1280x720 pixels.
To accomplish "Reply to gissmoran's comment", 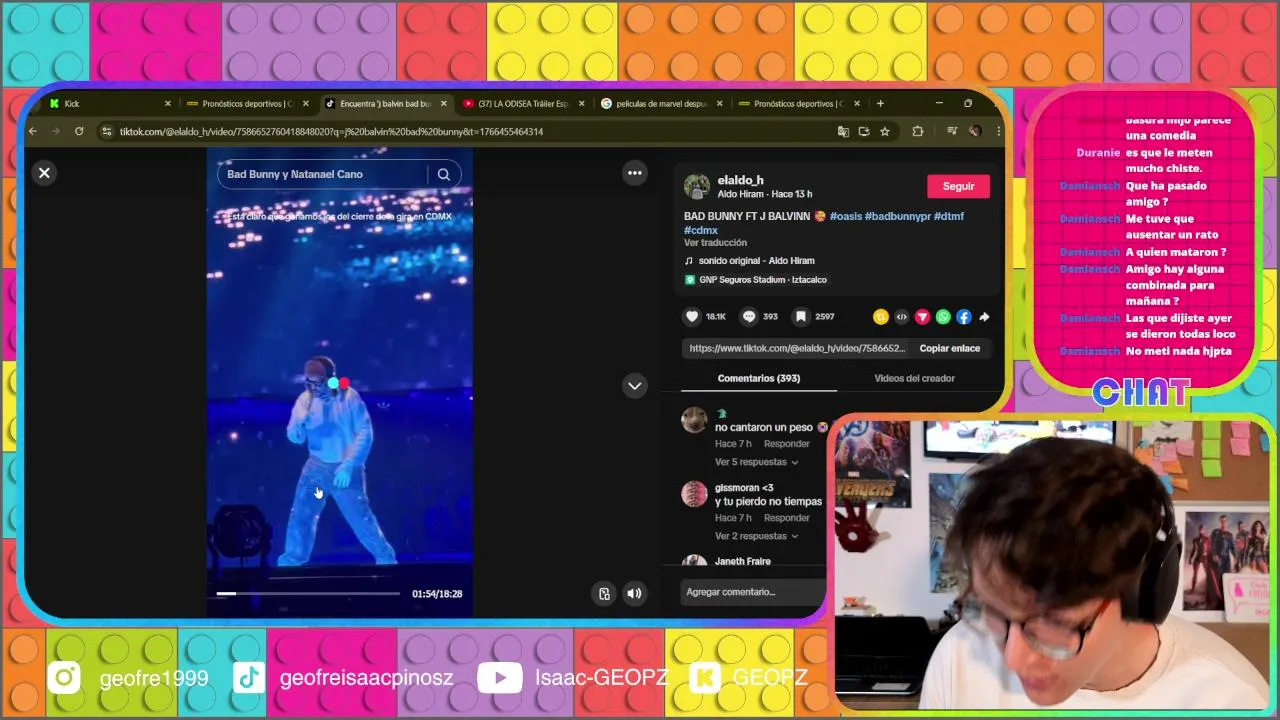I will tap(786, 518).
